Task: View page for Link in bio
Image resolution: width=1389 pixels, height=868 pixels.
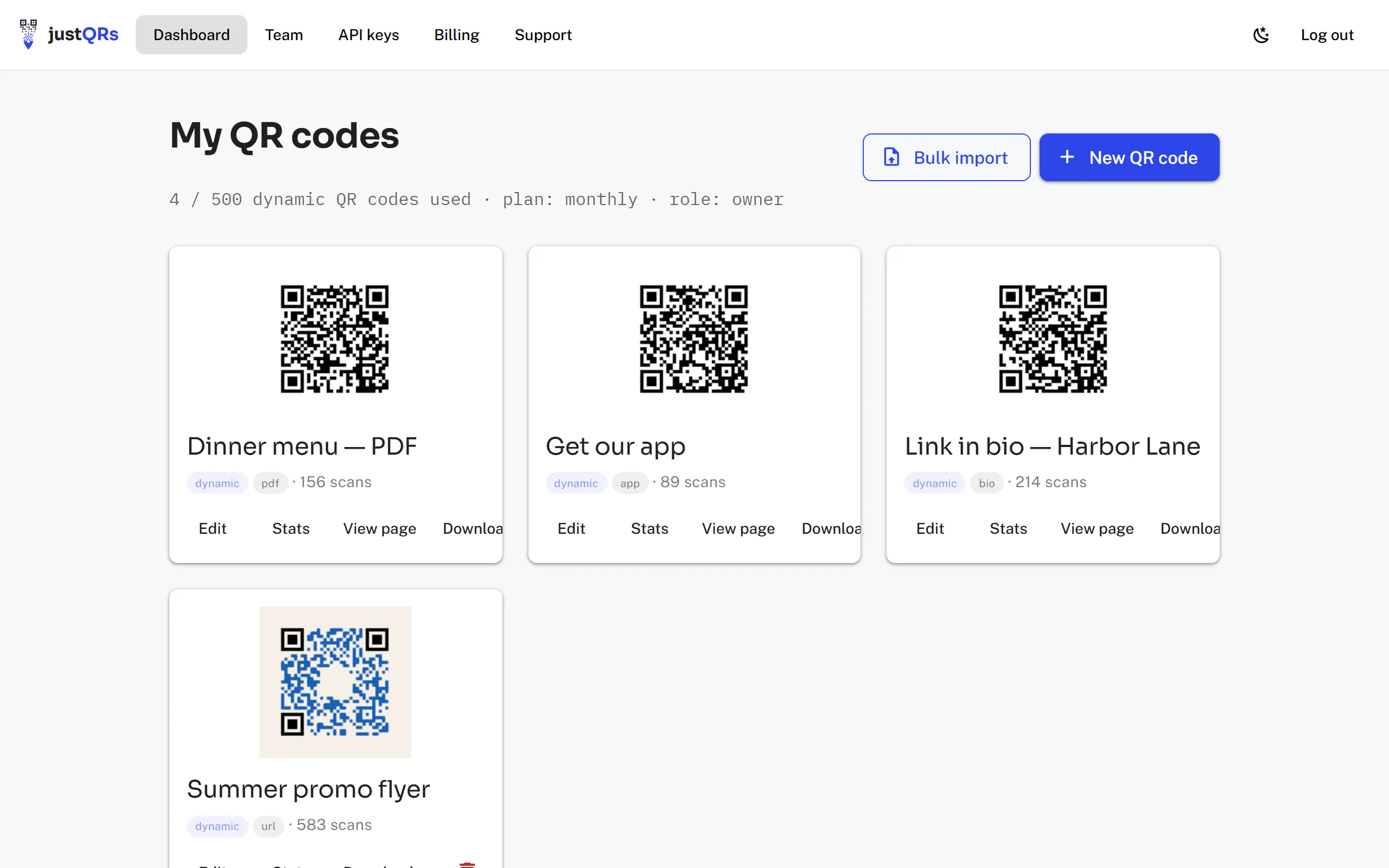Action: click(1097, 529)
